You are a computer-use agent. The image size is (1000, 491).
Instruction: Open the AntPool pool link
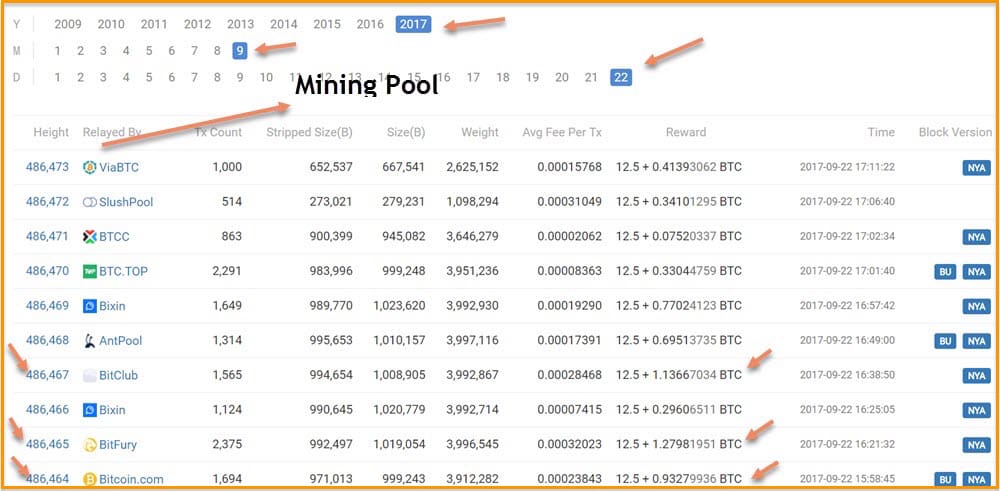tap(121, 341)
